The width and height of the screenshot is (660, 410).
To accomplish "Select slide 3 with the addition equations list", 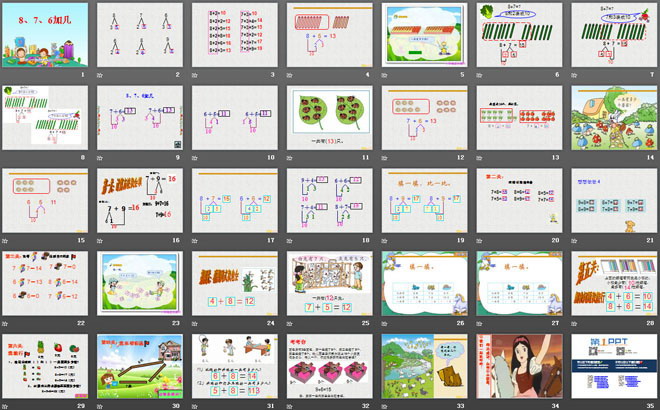I will click(231, 34).
